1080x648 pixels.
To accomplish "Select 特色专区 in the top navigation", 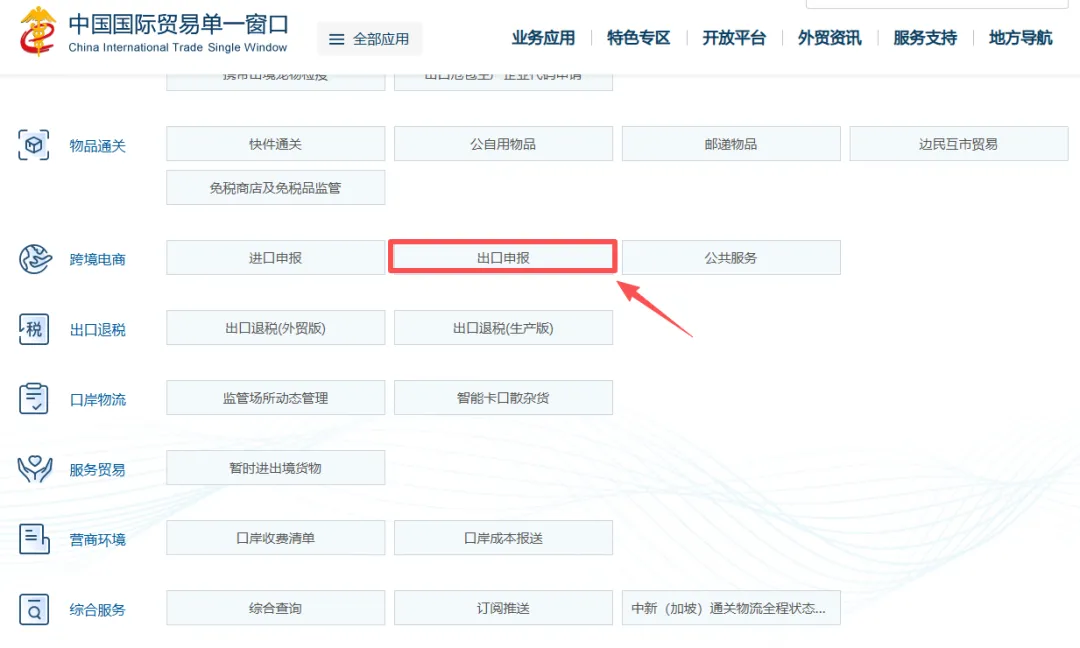I will 638,38.
